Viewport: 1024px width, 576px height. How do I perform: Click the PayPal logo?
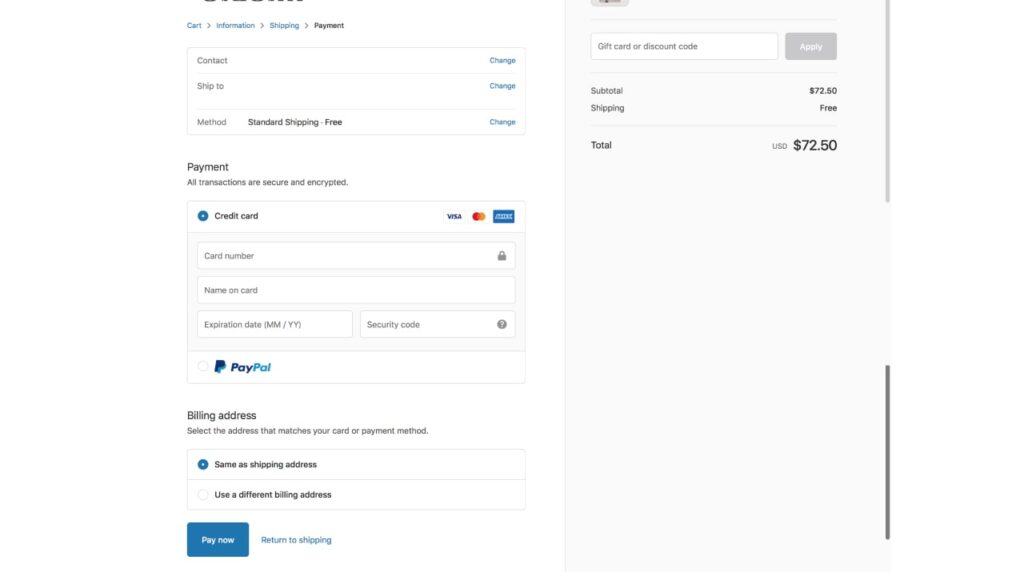242,367
